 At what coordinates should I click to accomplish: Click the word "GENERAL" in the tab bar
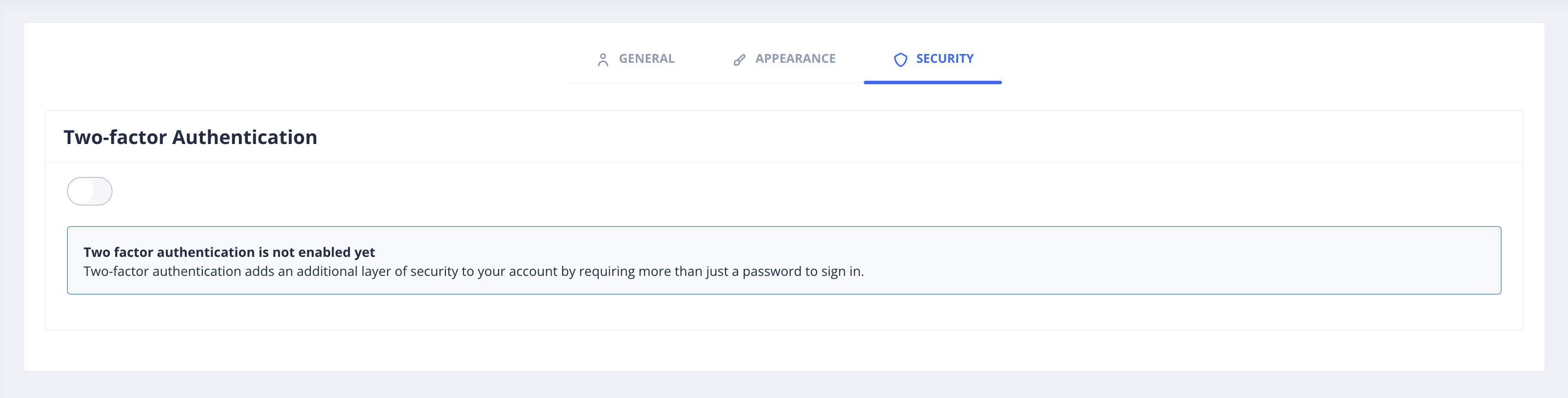coord(646,59)
